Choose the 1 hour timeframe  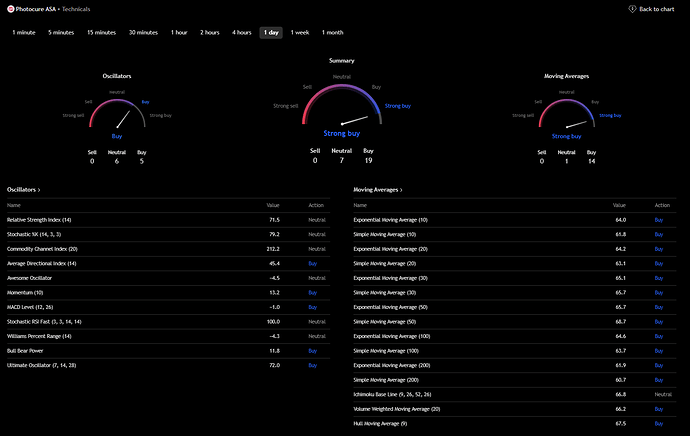[179, 32]
